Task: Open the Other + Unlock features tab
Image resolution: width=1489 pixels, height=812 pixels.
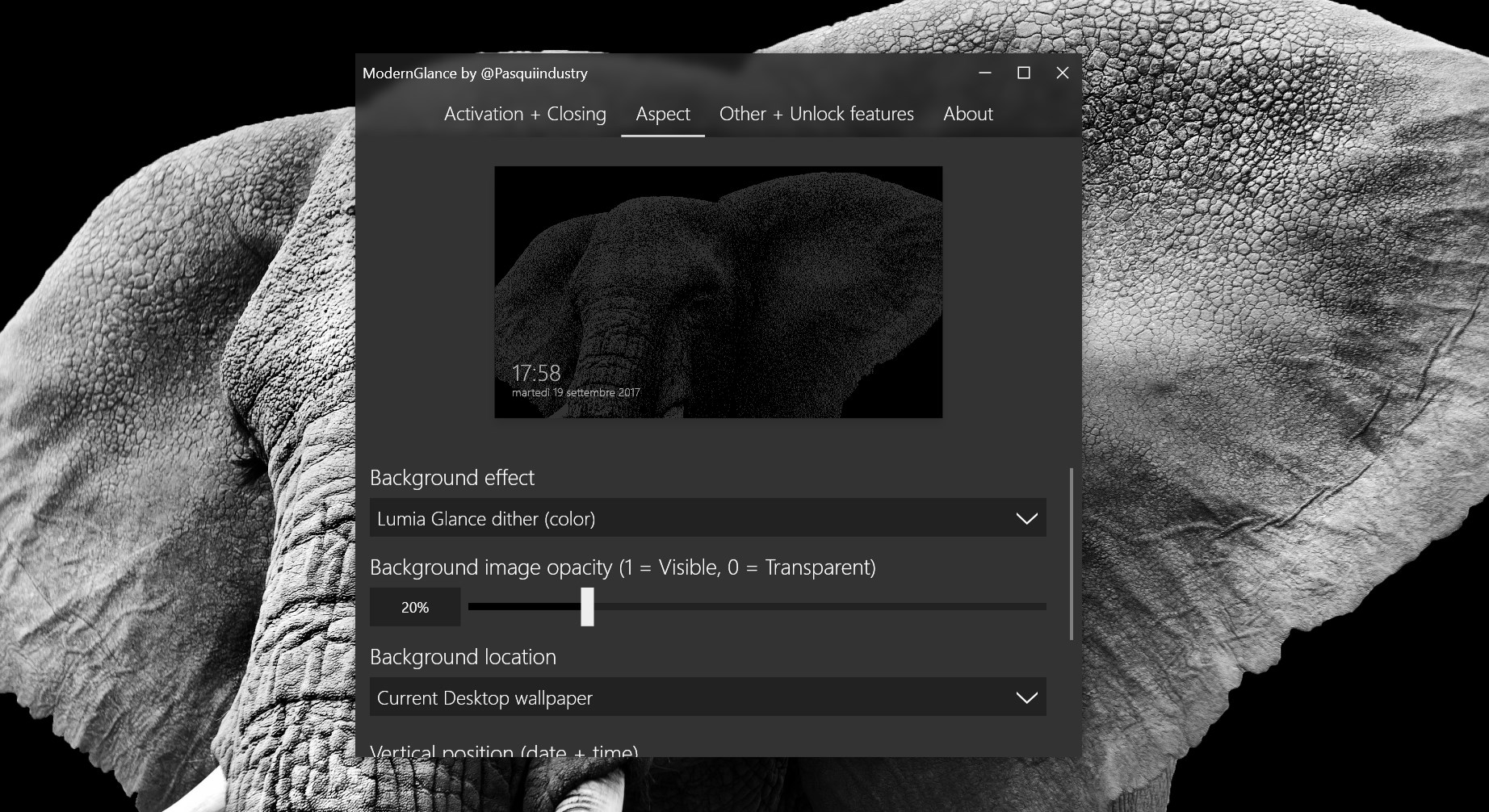Action: (x=816, y=114)
